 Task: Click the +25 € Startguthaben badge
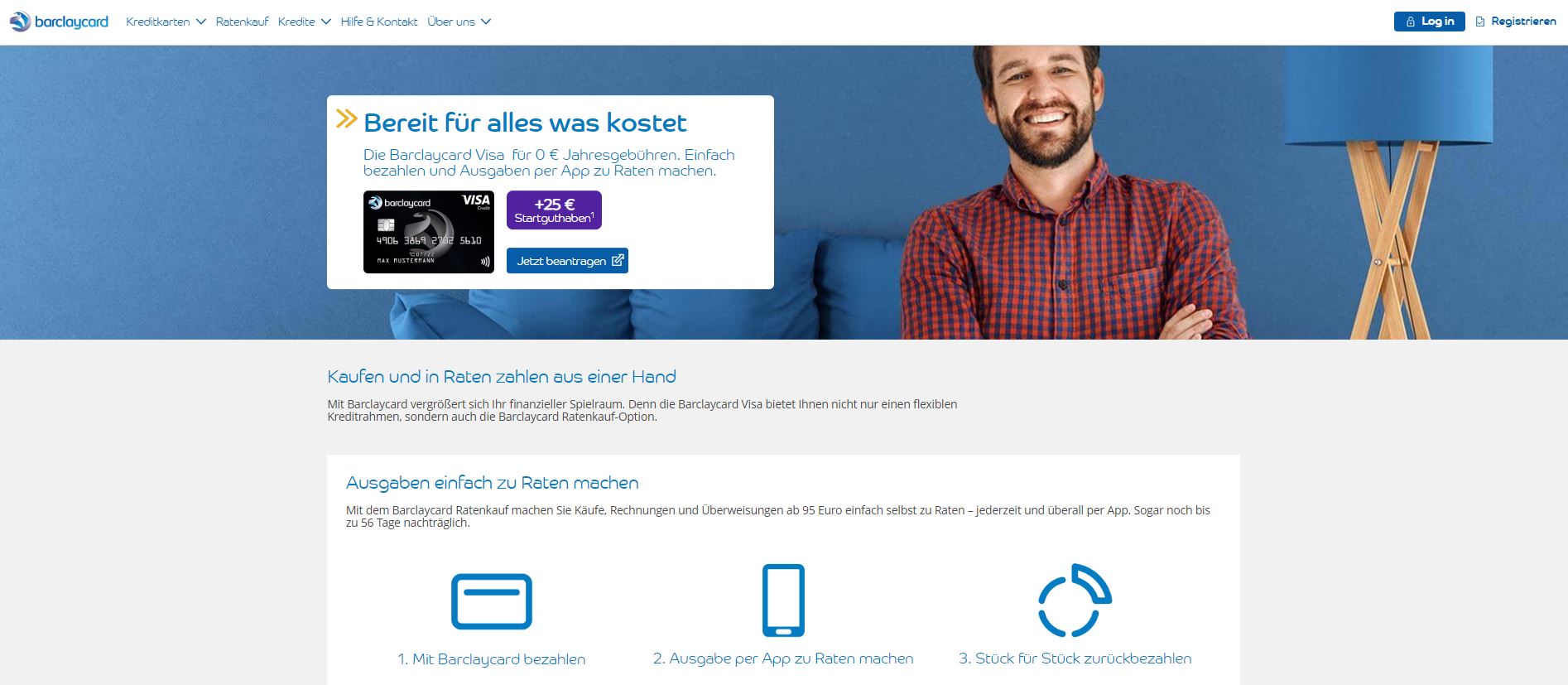pos(554,210)
